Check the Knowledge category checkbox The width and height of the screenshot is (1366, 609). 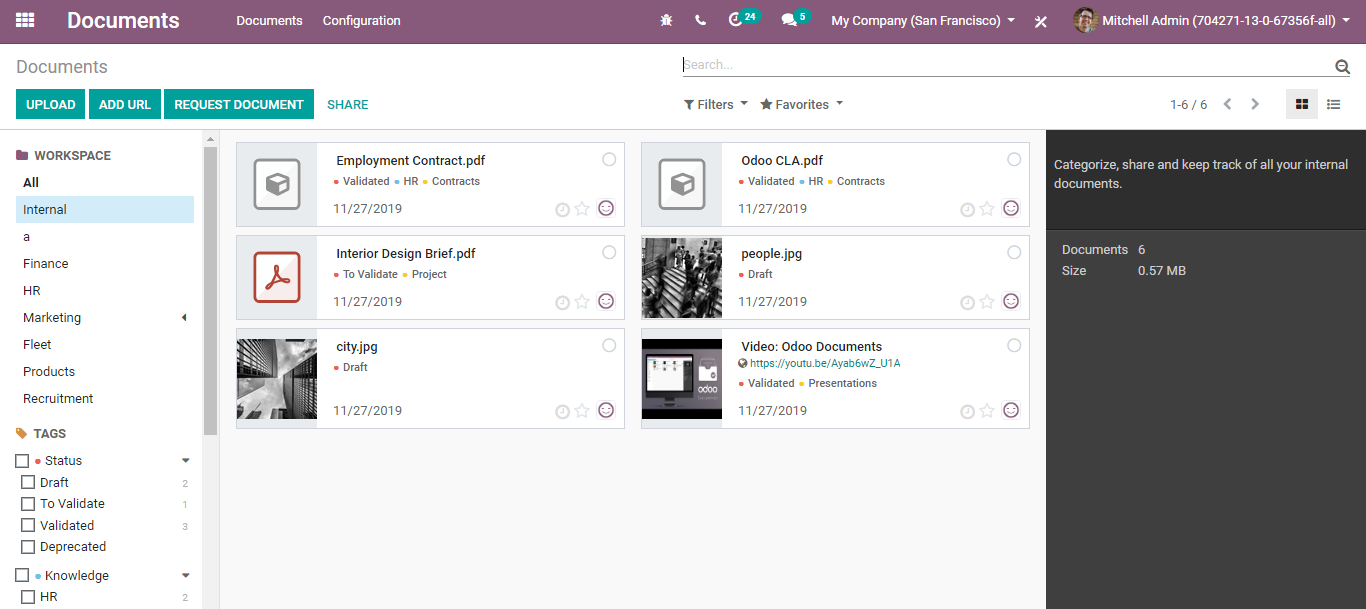point(22,576)
